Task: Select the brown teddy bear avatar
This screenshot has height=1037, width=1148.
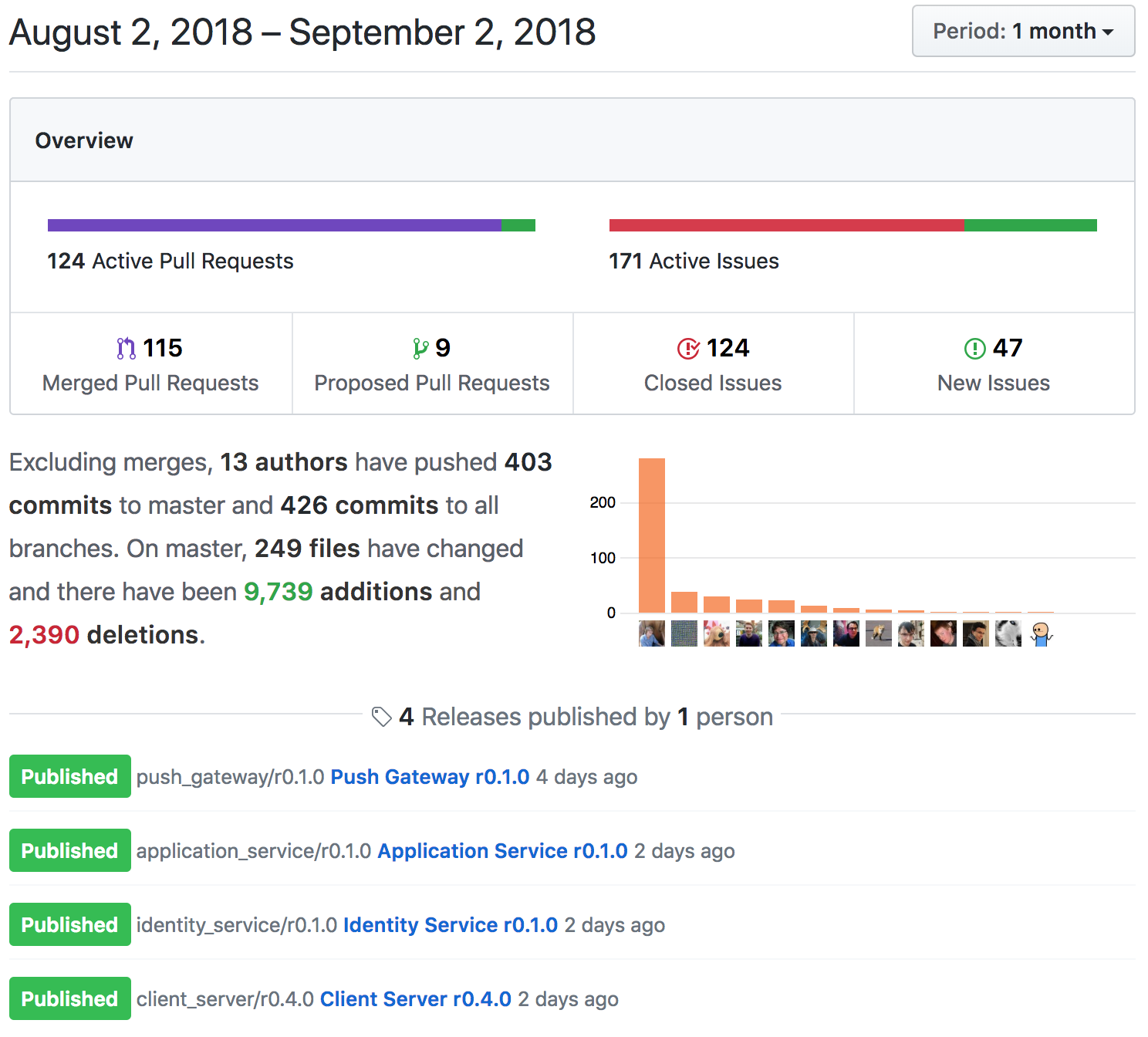Action: [x=717, y=633]
